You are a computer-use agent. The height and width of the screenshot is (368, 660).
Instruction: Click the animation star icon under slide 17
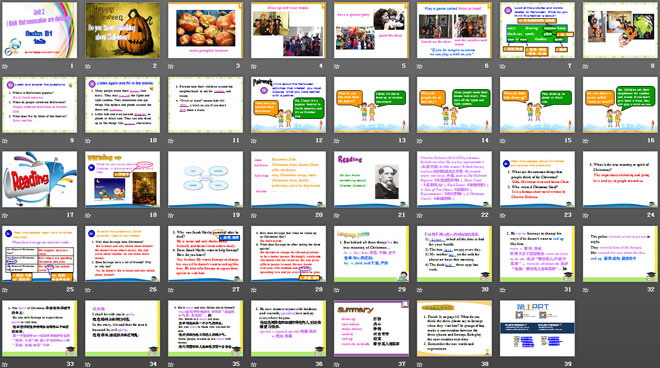pos(5,215)
